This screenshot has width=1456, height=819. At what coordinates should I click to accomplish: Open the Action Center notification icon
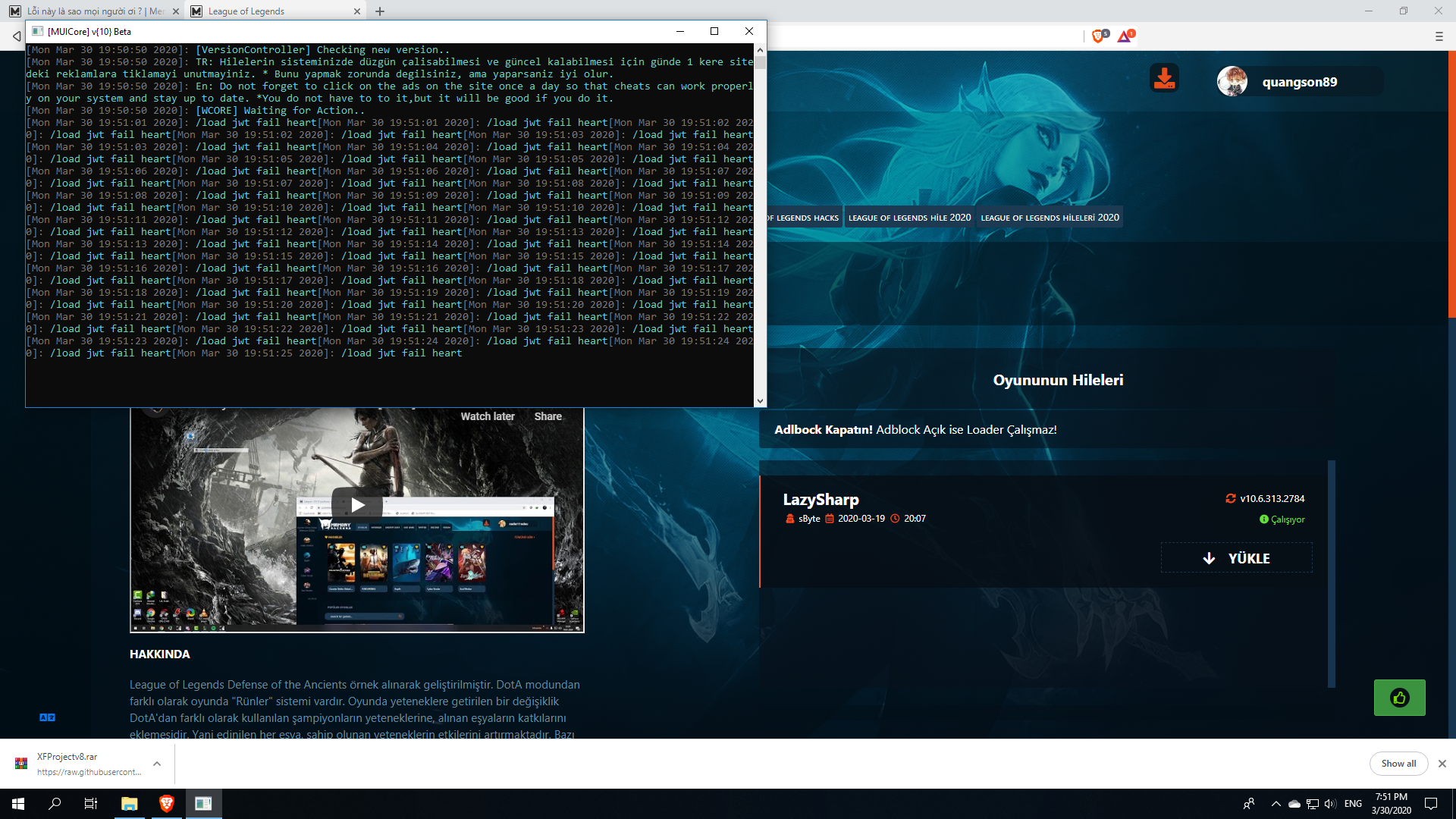[1432, 804]
